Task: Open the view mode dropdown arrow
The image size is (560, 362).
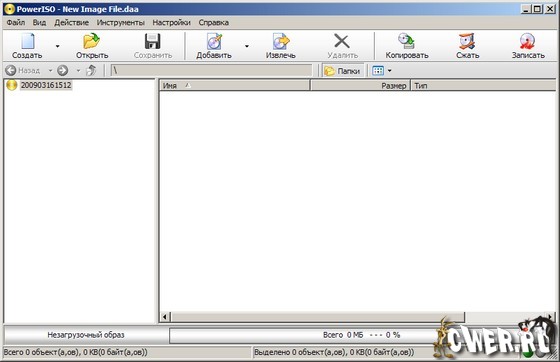Action: pyautogui.click(x=390, y=71)
